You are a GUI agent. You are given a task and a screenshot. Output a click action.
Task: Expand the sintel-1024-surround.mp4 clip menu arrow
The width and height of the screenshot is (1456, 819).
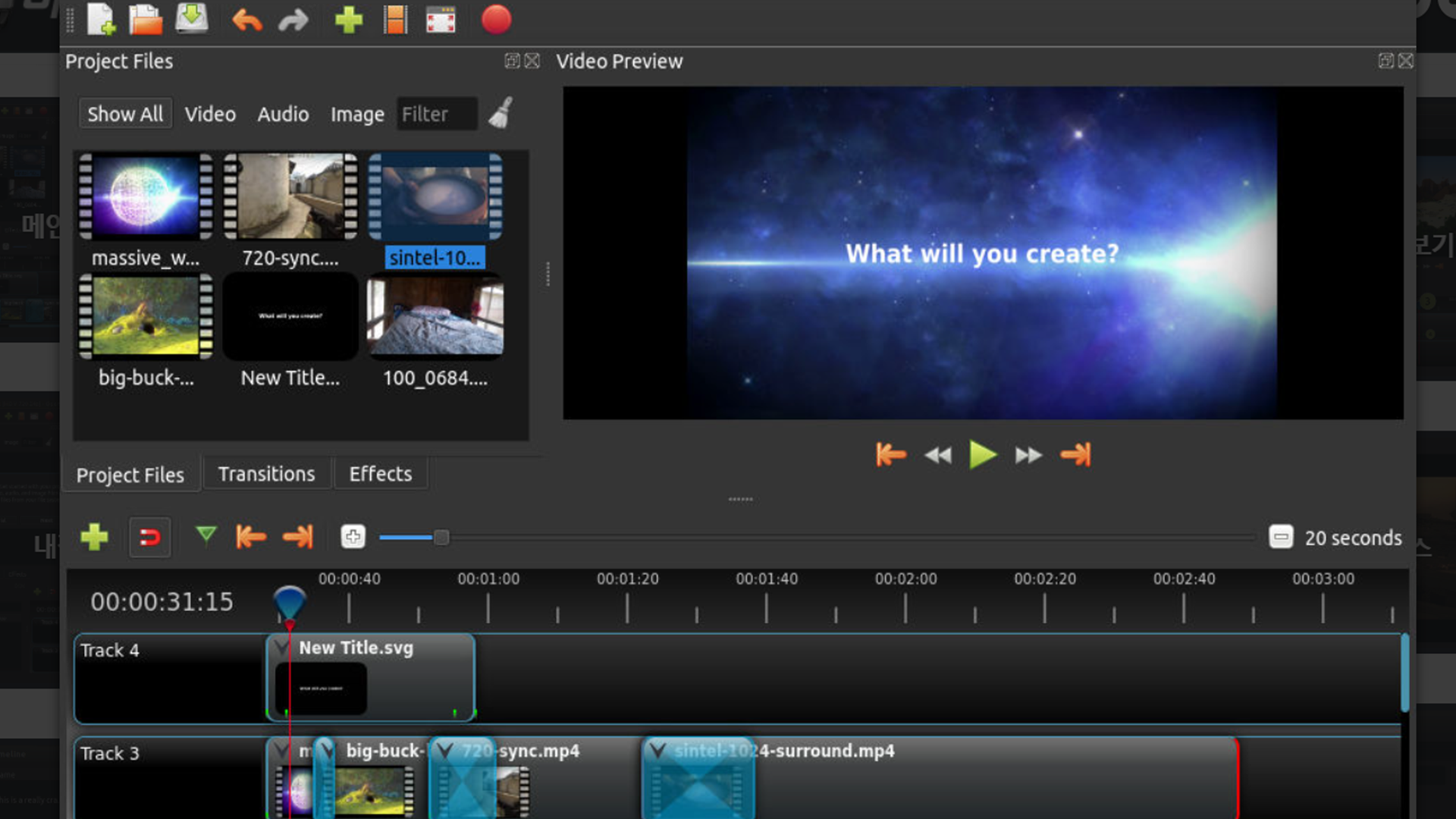click(x=657, y=751)
